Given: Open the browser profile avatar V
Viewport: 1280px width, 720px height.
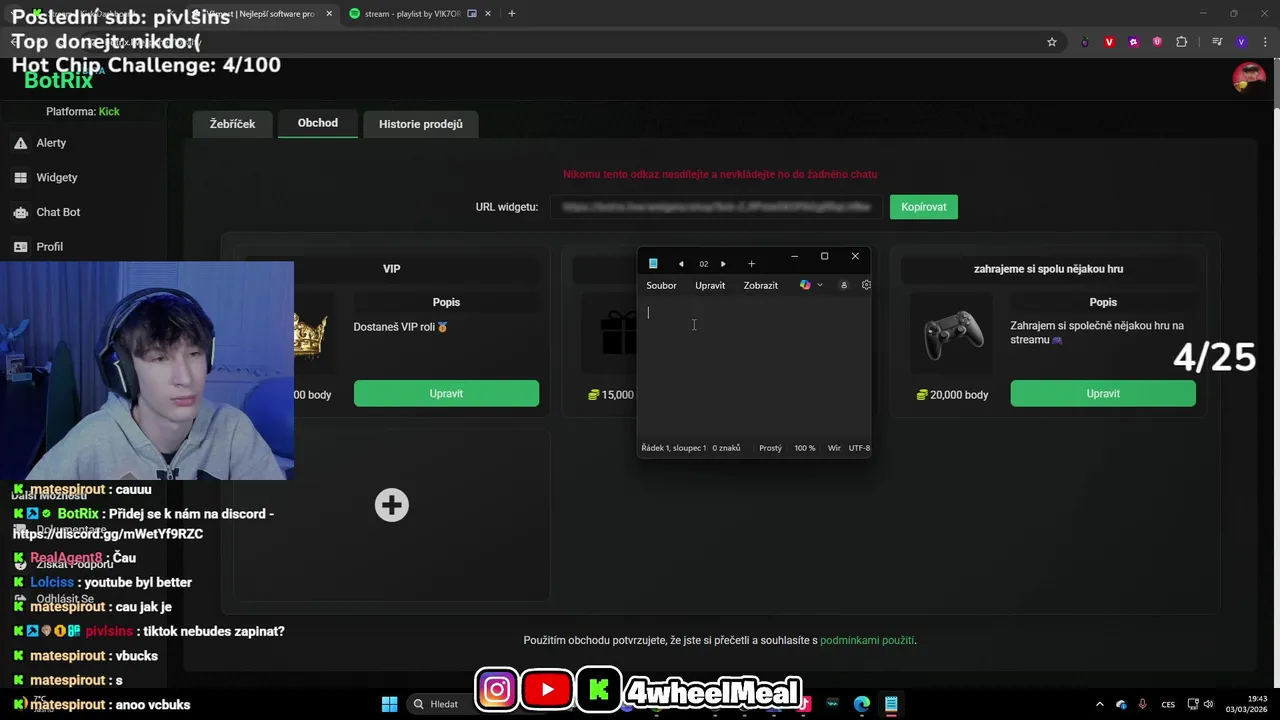Looking at the screenshot, I should 1241,42.
